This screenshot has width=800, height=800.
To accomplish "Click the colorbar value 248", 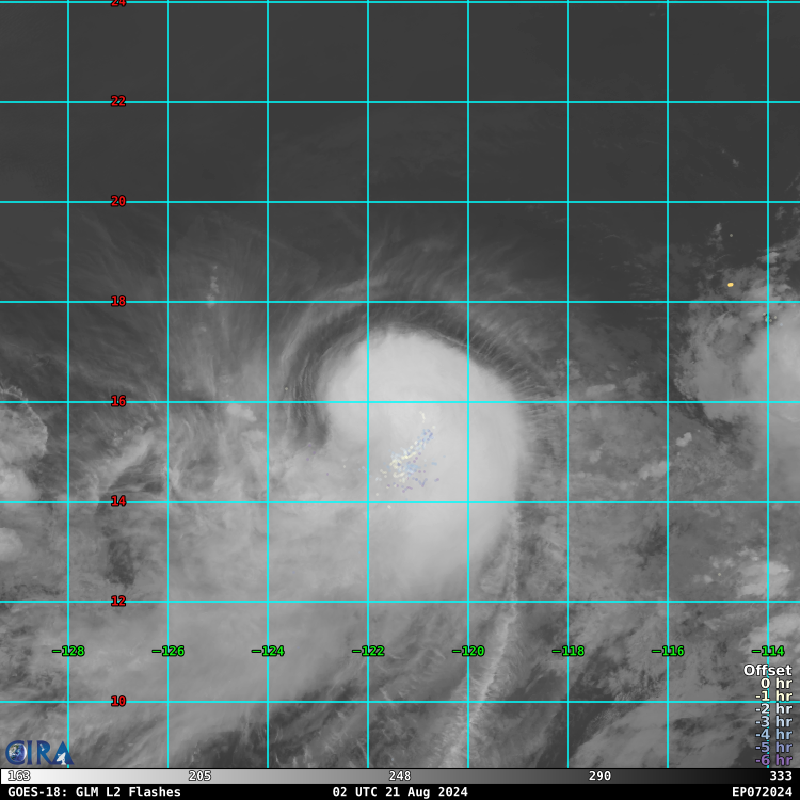I will pyautogui.click(x=399, y=776).
